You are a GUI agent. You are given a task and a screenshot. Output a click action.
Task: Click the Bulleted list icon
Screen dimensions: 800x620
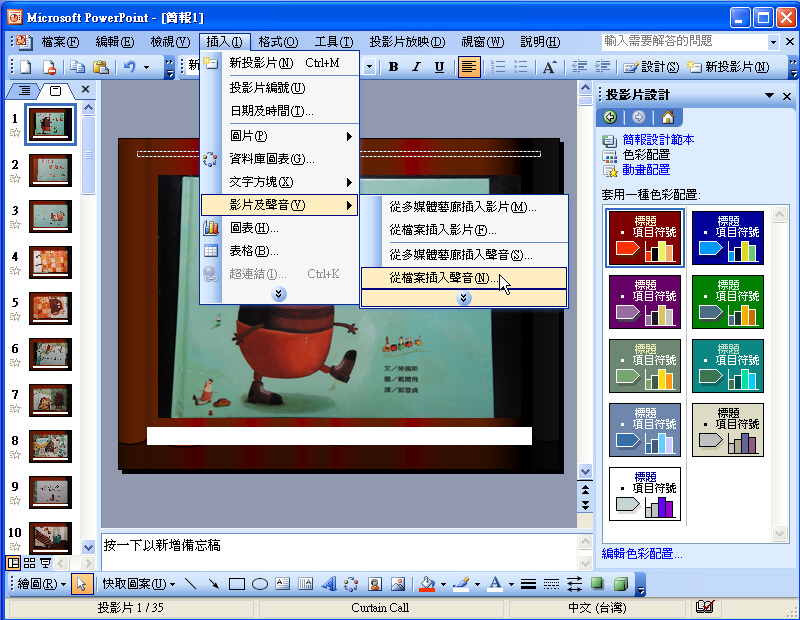point(520,67)
